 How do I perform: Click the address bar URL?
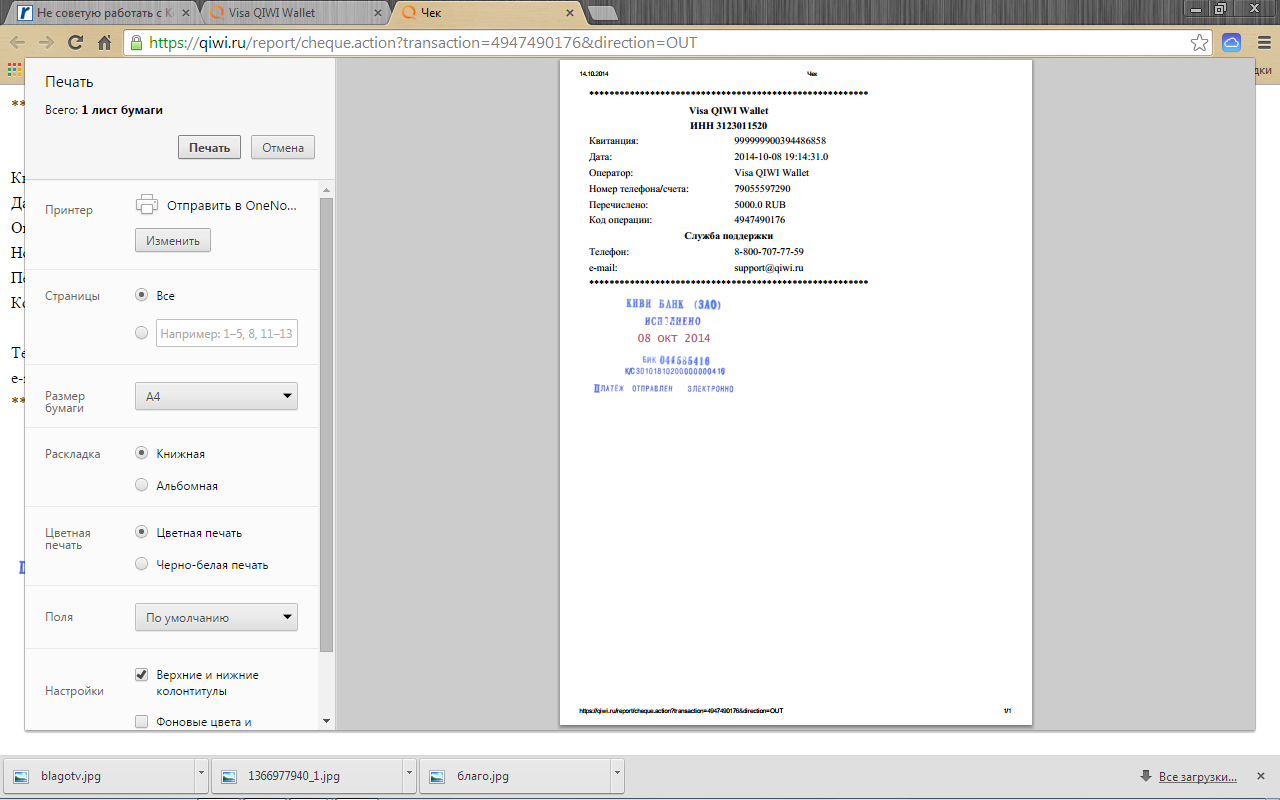[x=423, y=43]
